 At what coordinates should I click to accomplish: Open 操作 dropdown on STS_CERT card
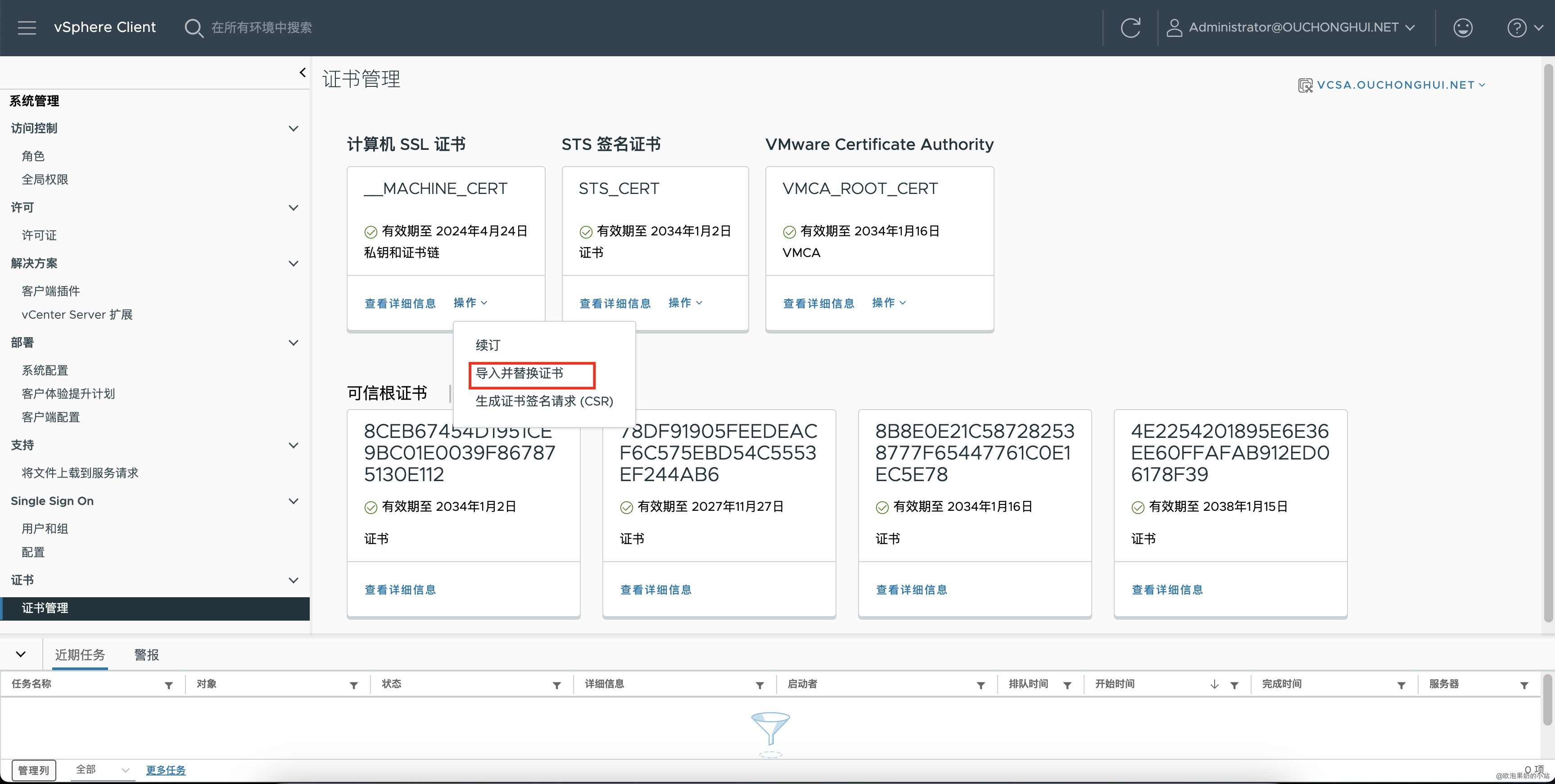685,303
